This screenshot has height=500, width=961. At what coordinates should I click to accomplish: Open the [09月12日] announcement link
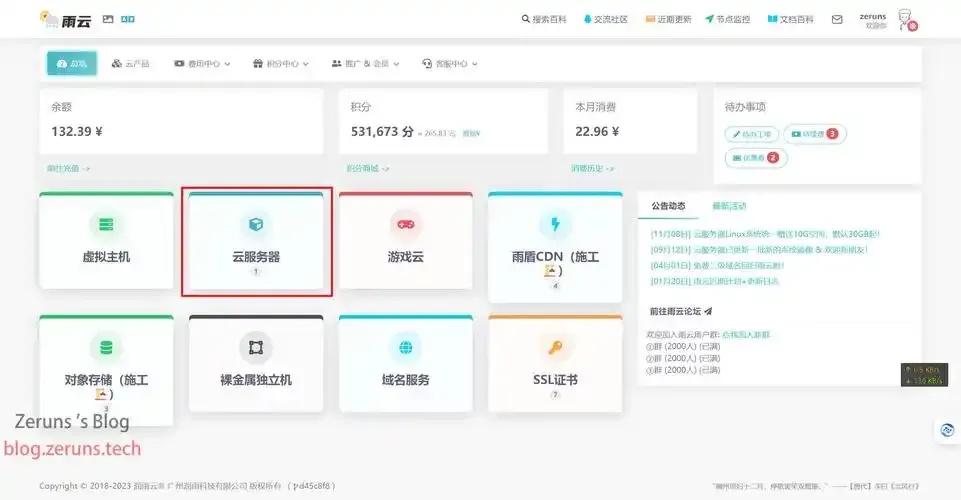click(759, 250)
